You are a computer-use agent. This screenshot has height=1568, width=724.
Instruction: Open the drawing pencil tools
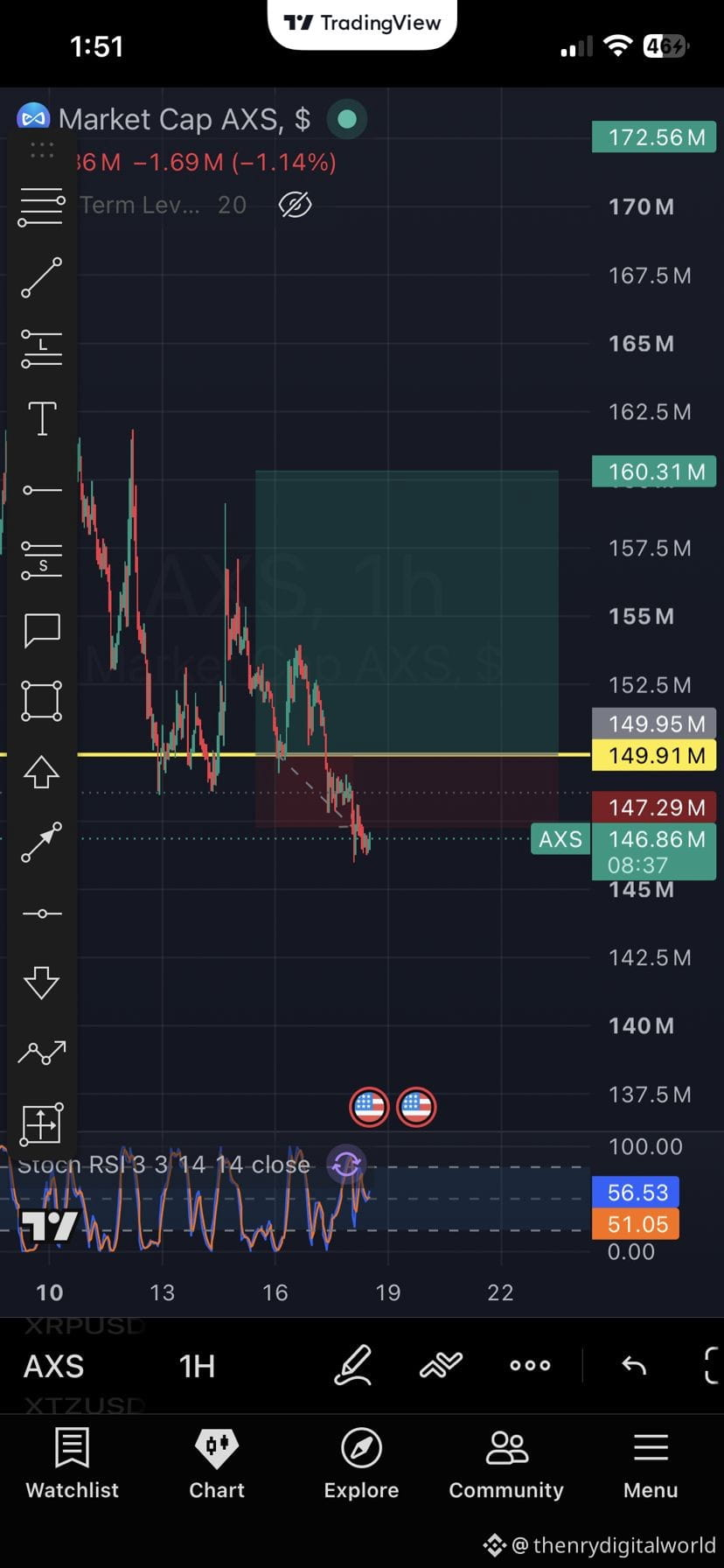[x=353, y=1365]
